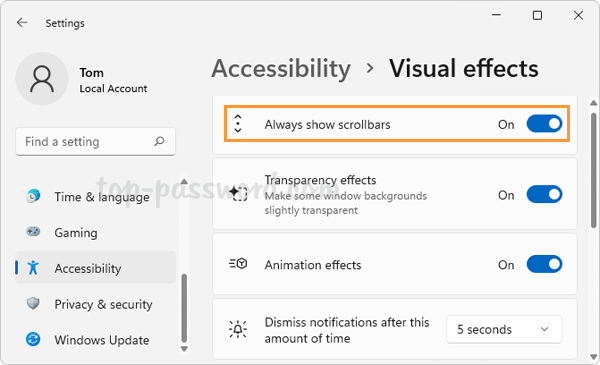Click the Find a setting search box
Image resolution: width=600 pixels, height=365 pixels.
(95, 142)
